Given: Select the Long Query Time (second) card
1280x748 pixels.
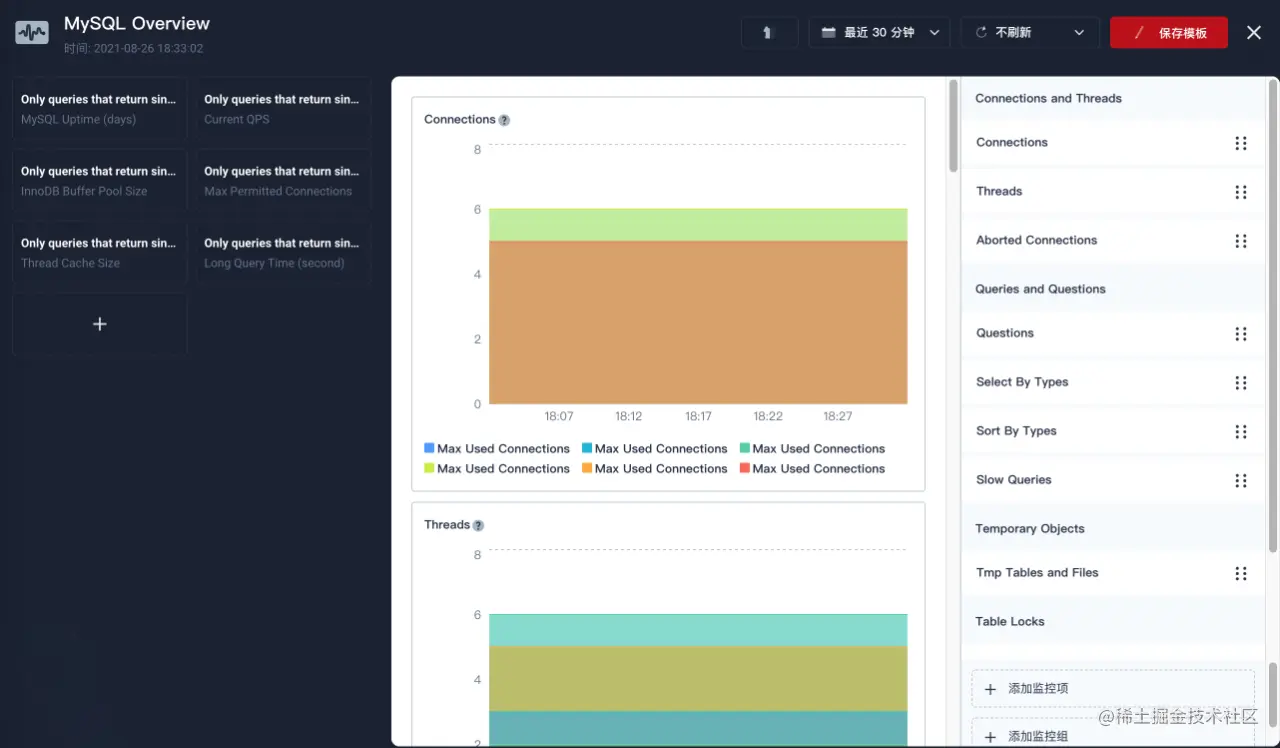Looking at the screenshot, I should tap(283, 253).
